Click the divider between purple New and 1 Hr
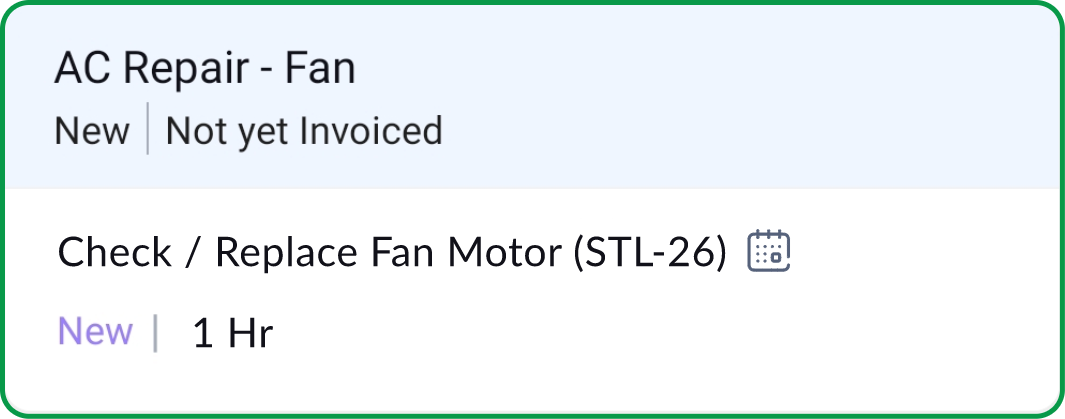 click(x=155, y=332)
